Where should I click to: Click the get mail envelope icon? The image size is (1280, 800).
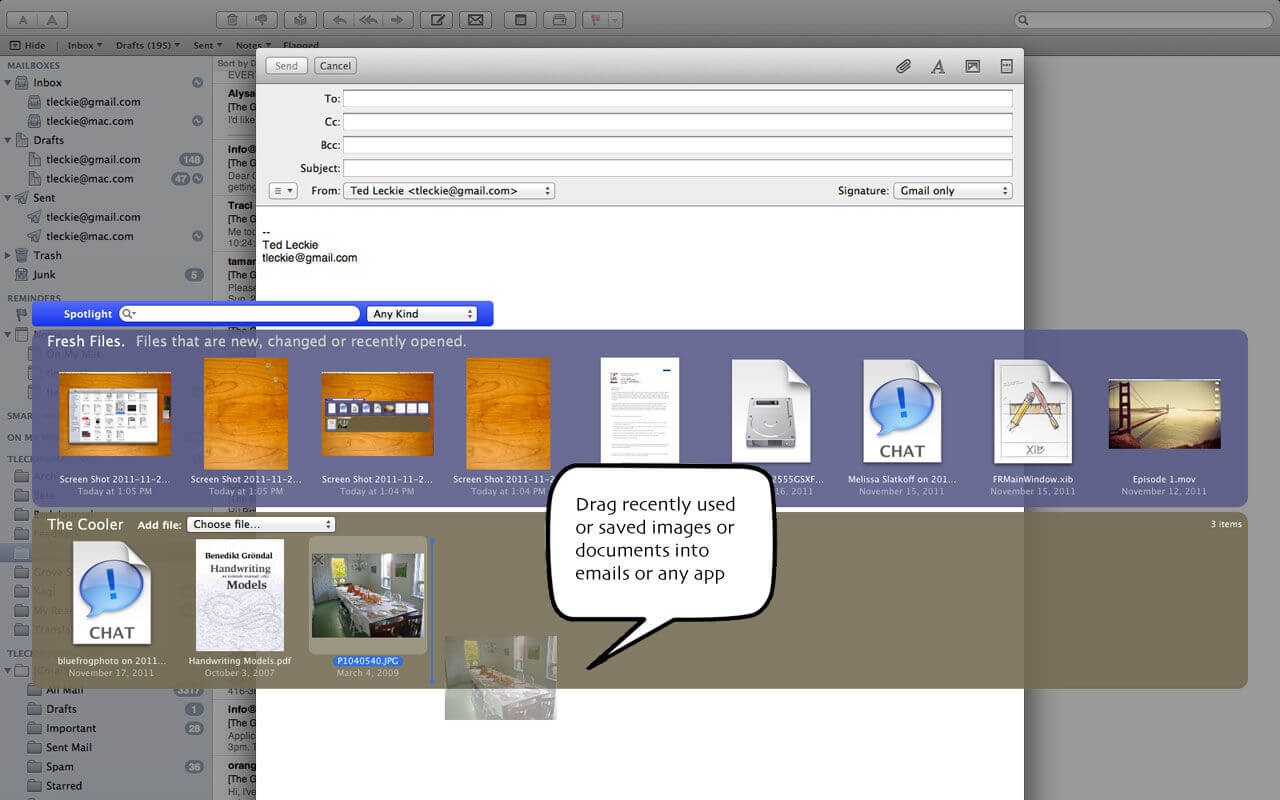(x=475, y=20)
